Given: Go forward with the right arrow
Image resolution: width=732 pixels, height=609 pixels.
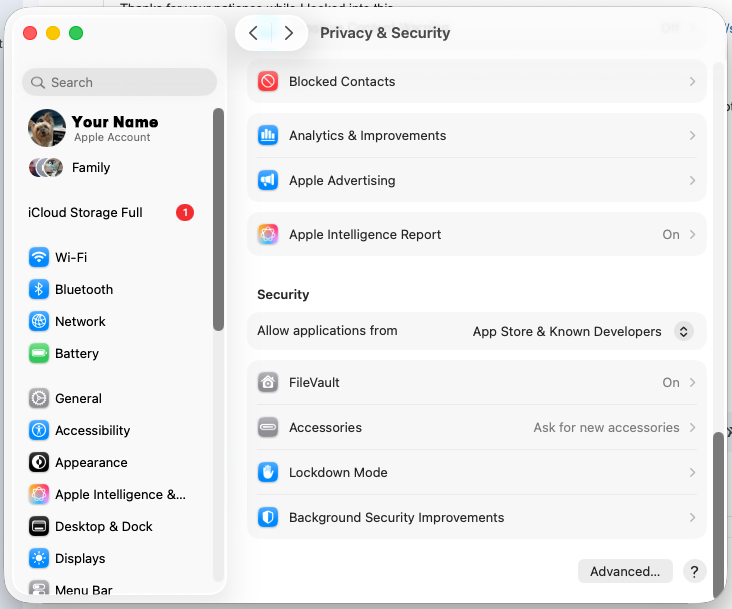Looking at the screenshot, I should [x=289, y=33].
